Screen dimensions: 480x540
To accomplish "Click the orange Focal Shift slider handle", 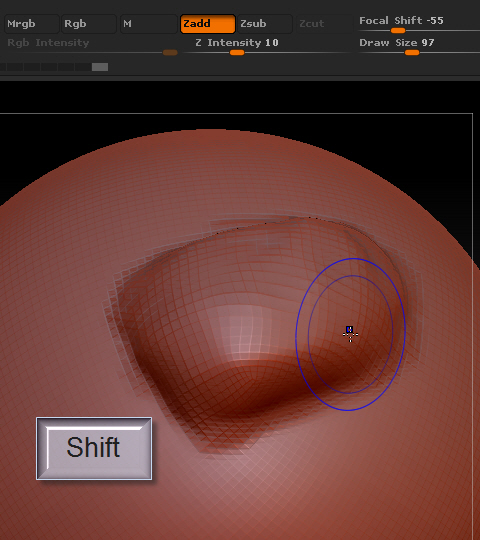I will pos(398,31).
